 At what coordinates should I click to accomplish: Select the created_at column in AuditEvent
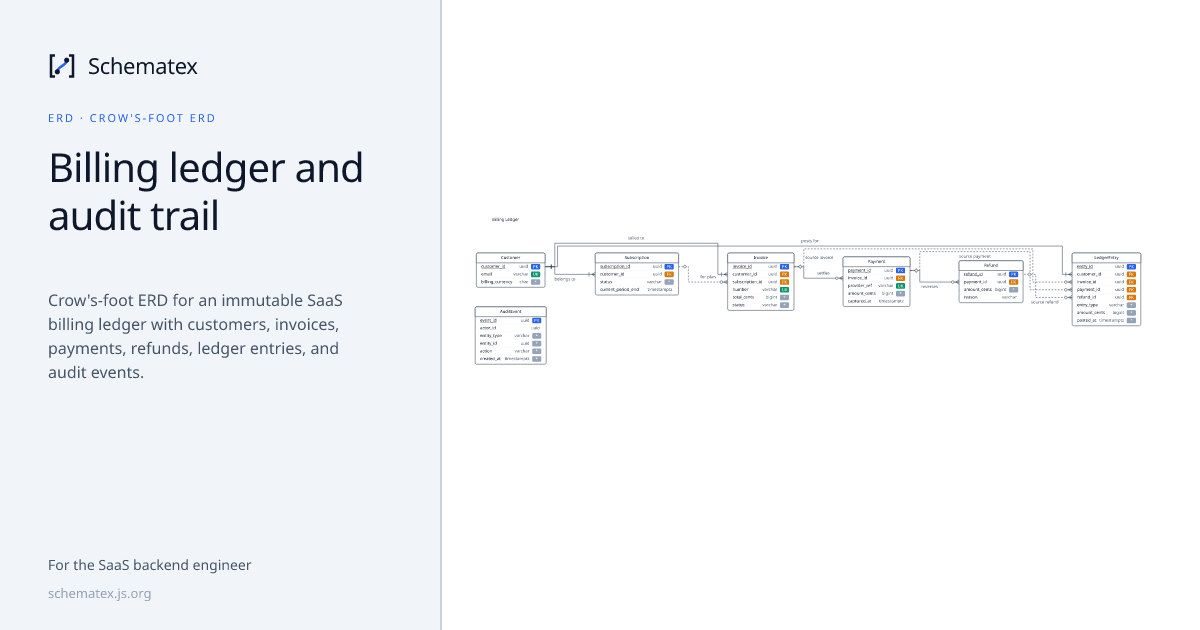[x=511, y=358]
